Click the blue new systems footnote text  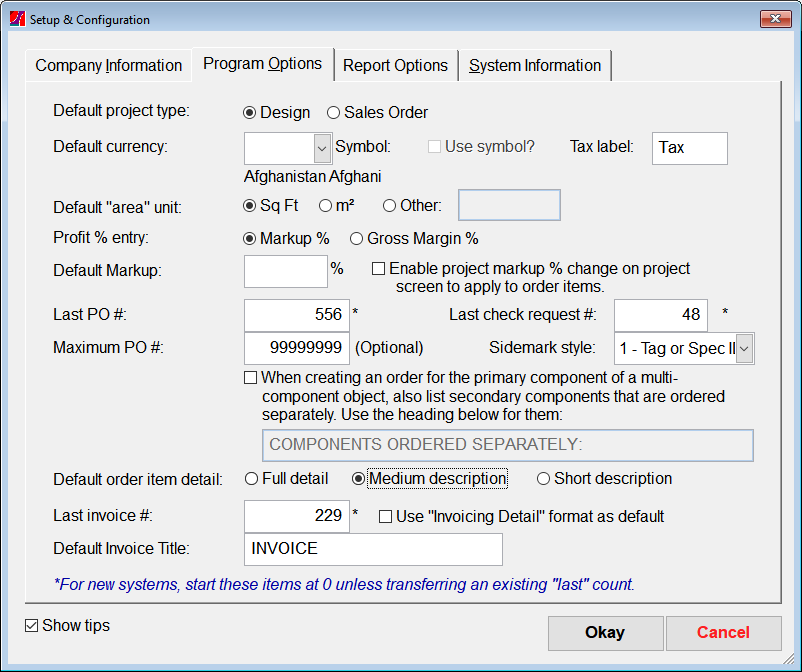pyautogui.click(x=344, y=585)
